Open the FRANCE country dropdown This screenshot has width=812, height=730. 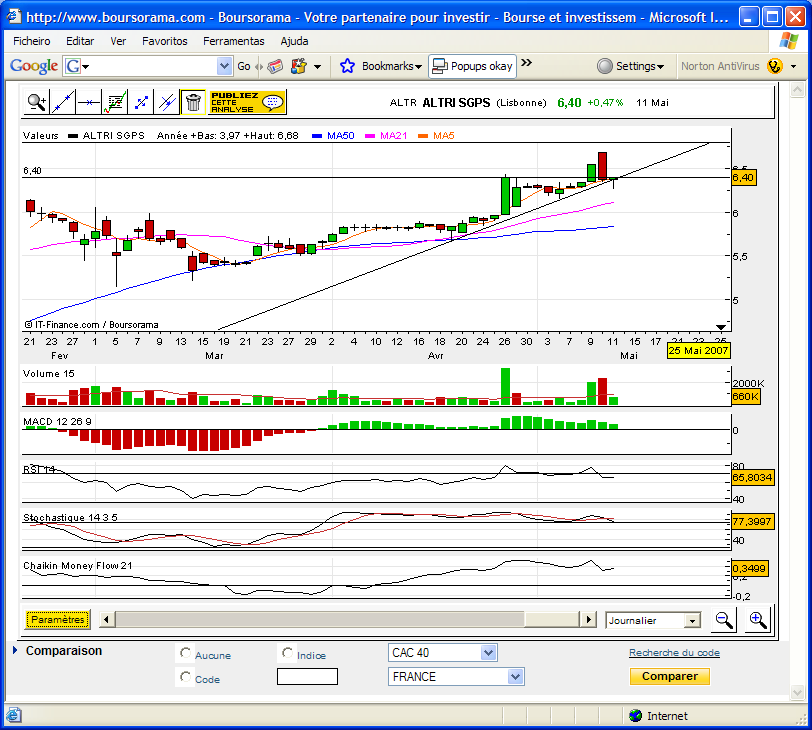pyautogui.click(x=456, y=677)
